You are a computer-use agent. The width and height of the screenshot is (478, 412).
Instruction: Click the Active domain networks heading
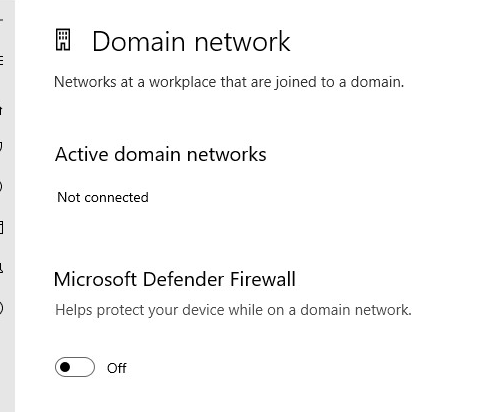tap(161, 154)
